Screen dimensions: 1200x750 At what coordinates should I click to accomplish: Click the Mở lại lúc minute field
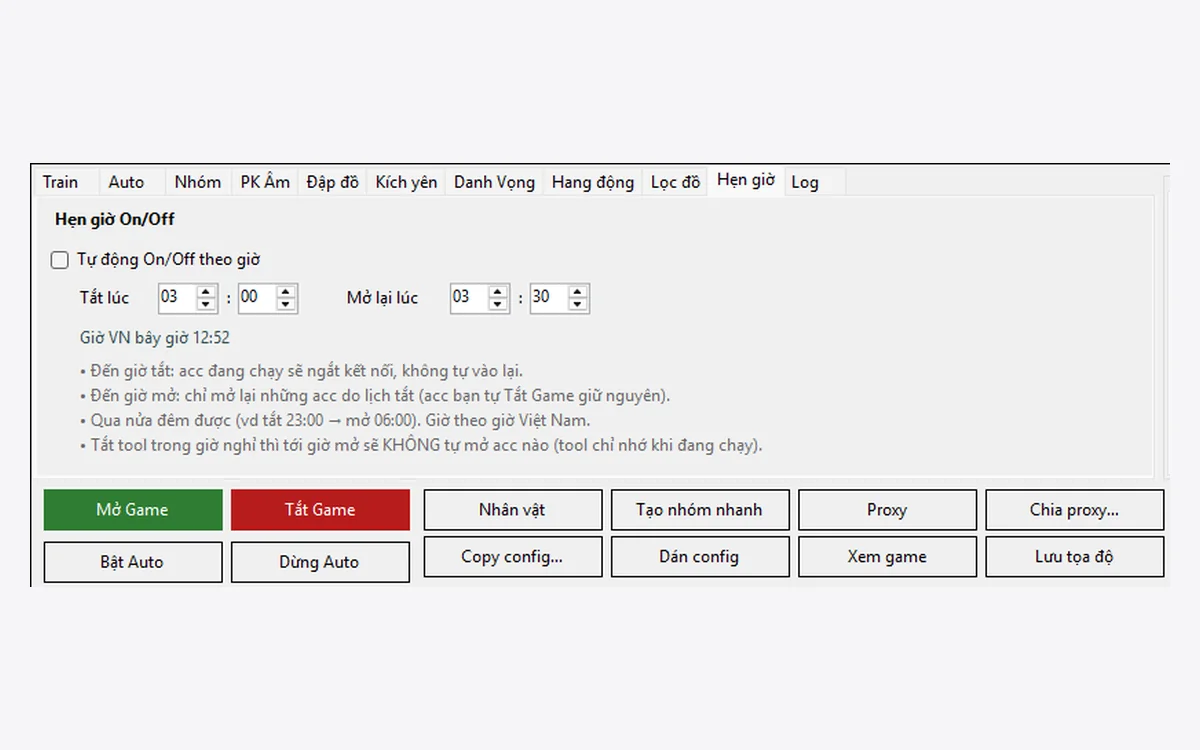coord(549,297)
